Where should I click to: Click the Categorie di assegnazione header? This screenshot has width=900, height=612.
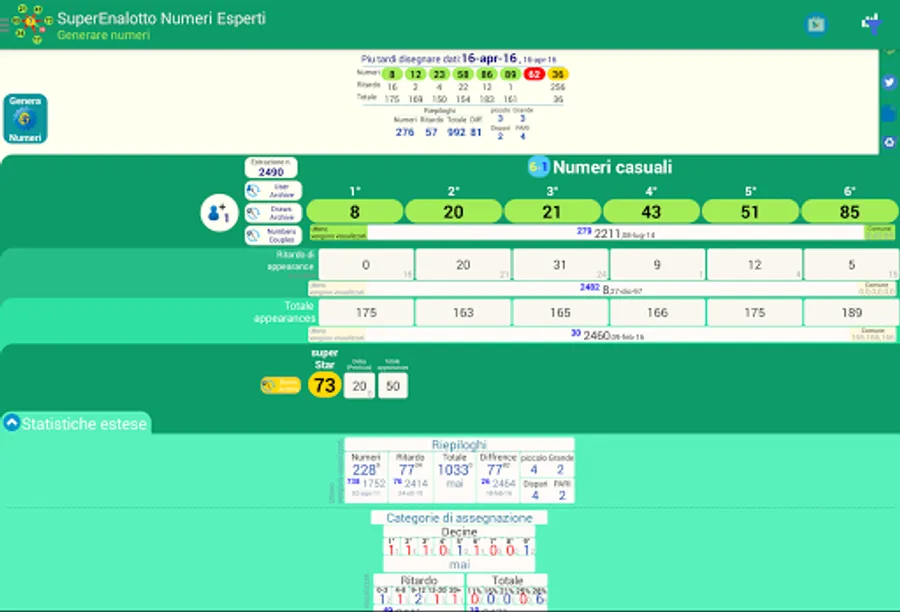coord(459,518)
